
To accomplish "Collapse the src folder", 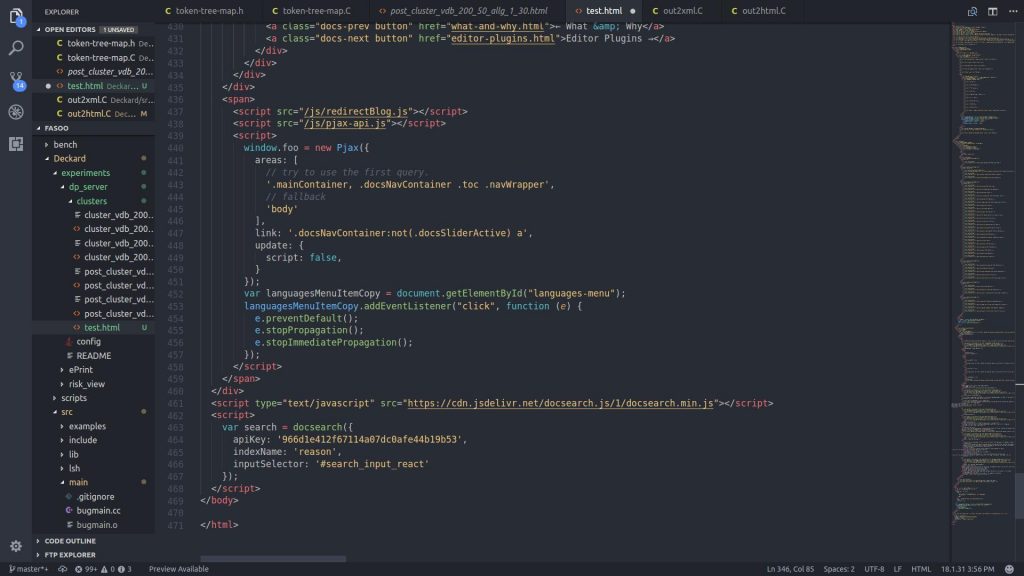I will pyautogui.click(x=55, y=412).
